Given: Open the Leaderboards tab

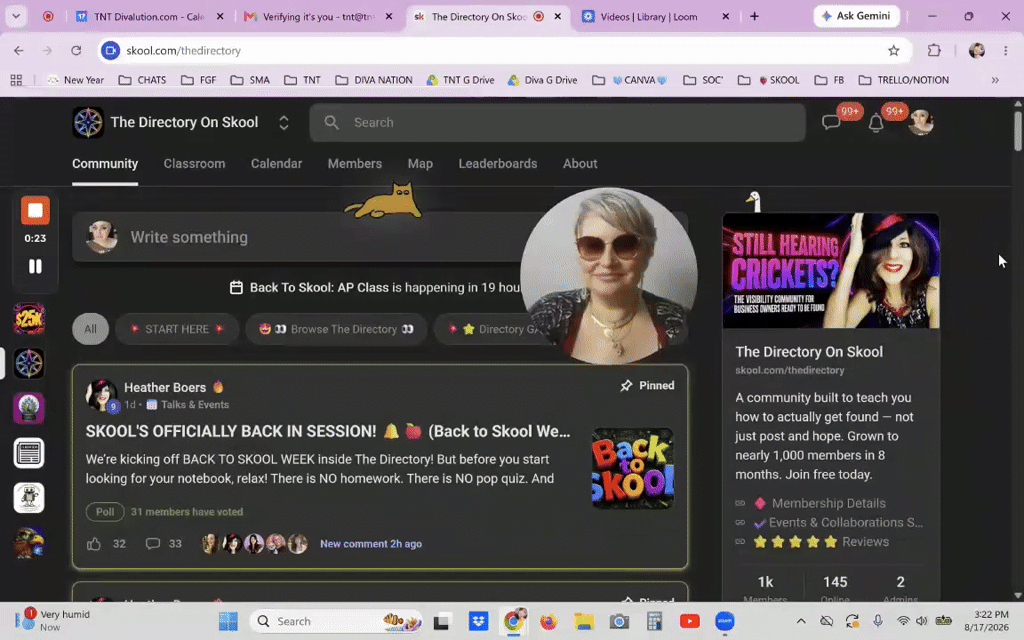Looking at the screenshot, I should click(498, 164).
